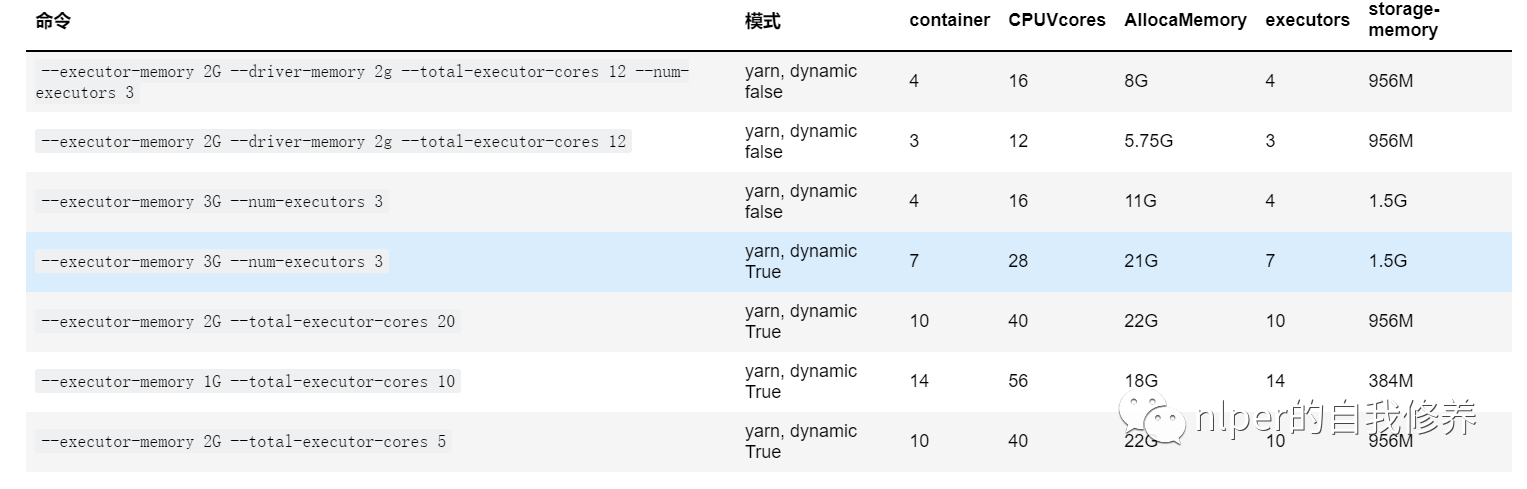The image size is (1527, 489).
Task: Select the highlighted row's executor-memory 3G command
Action: [211, 262]
